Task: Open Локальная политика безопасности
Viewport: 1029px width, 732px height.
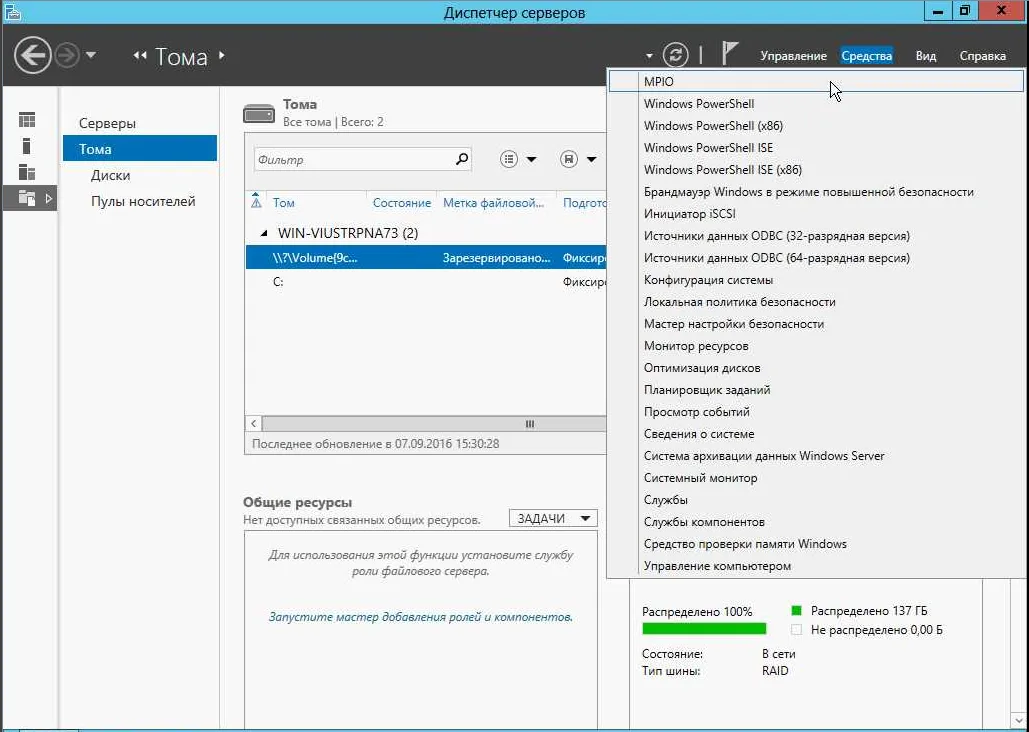Action: tap(816, 301)
